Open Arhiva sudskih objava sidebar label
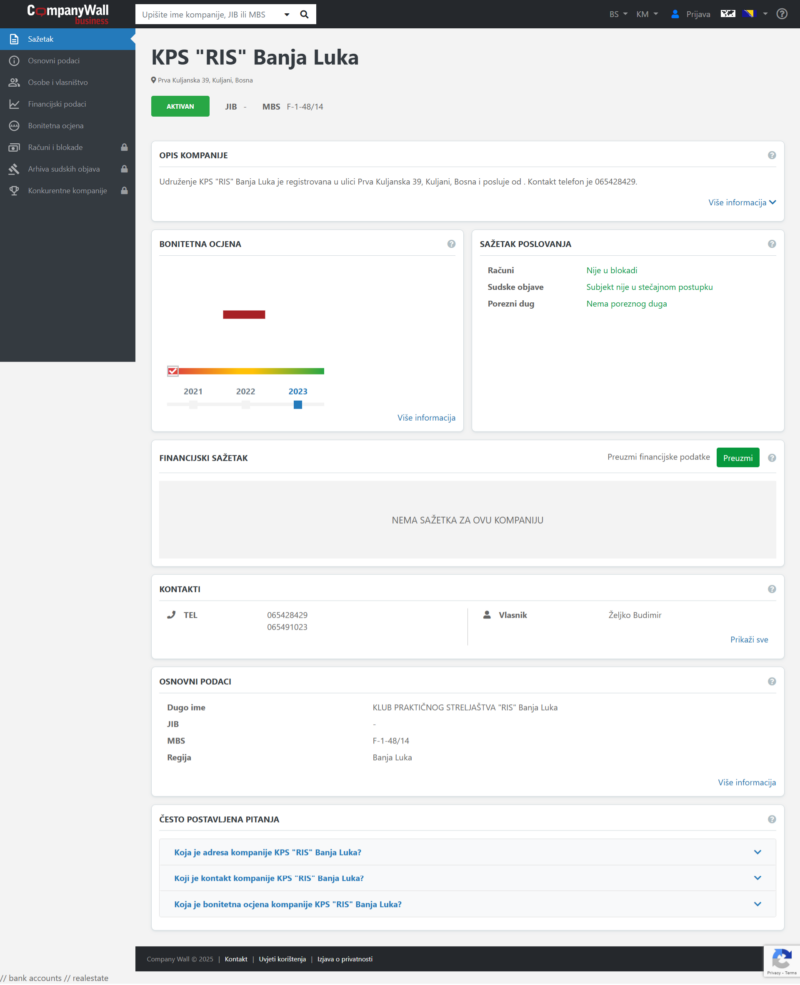The image size is (800, 985). point(63,169)
